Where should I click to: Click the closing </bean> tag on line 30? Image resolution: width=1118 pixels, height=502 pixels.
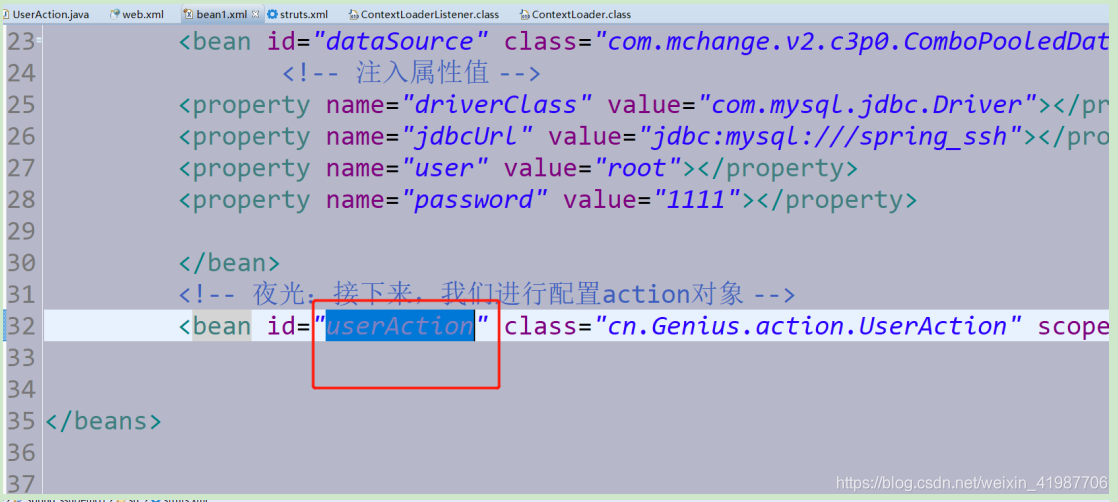[229, 262]
